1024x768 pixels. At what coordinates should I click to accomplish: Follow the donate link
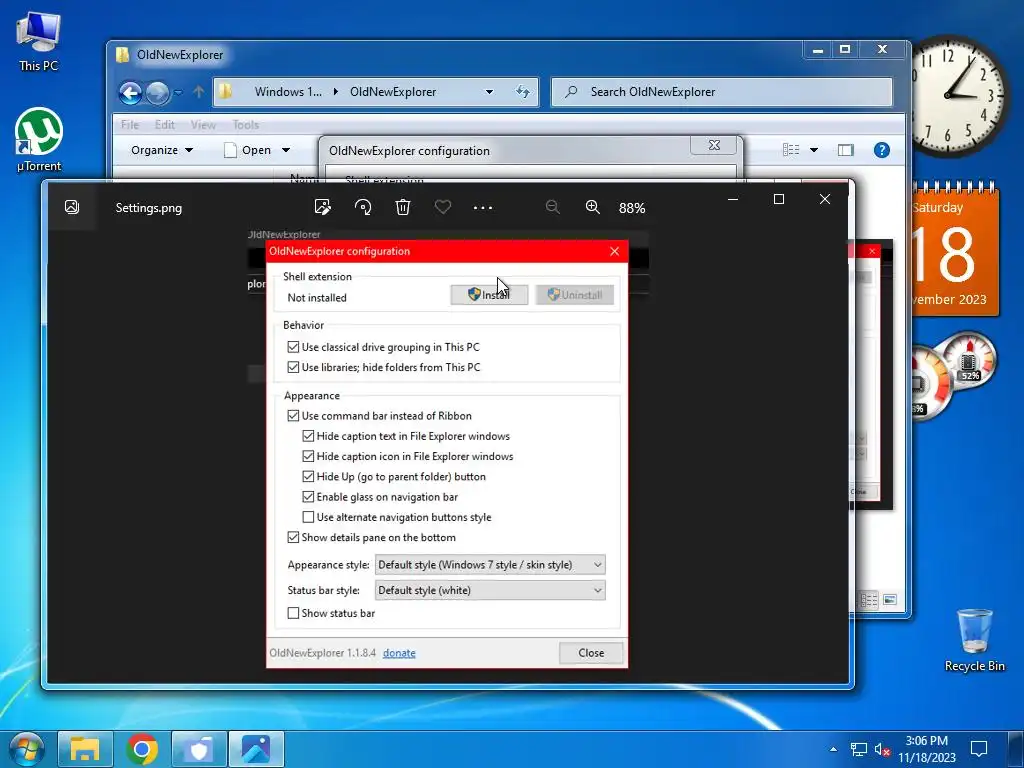coord(399,652)
